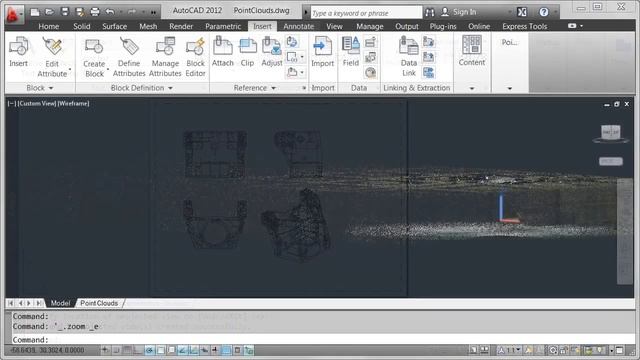Screen dimensions: 640x360
Task: Click the Undo arrow icon
Action: point(110,12)
